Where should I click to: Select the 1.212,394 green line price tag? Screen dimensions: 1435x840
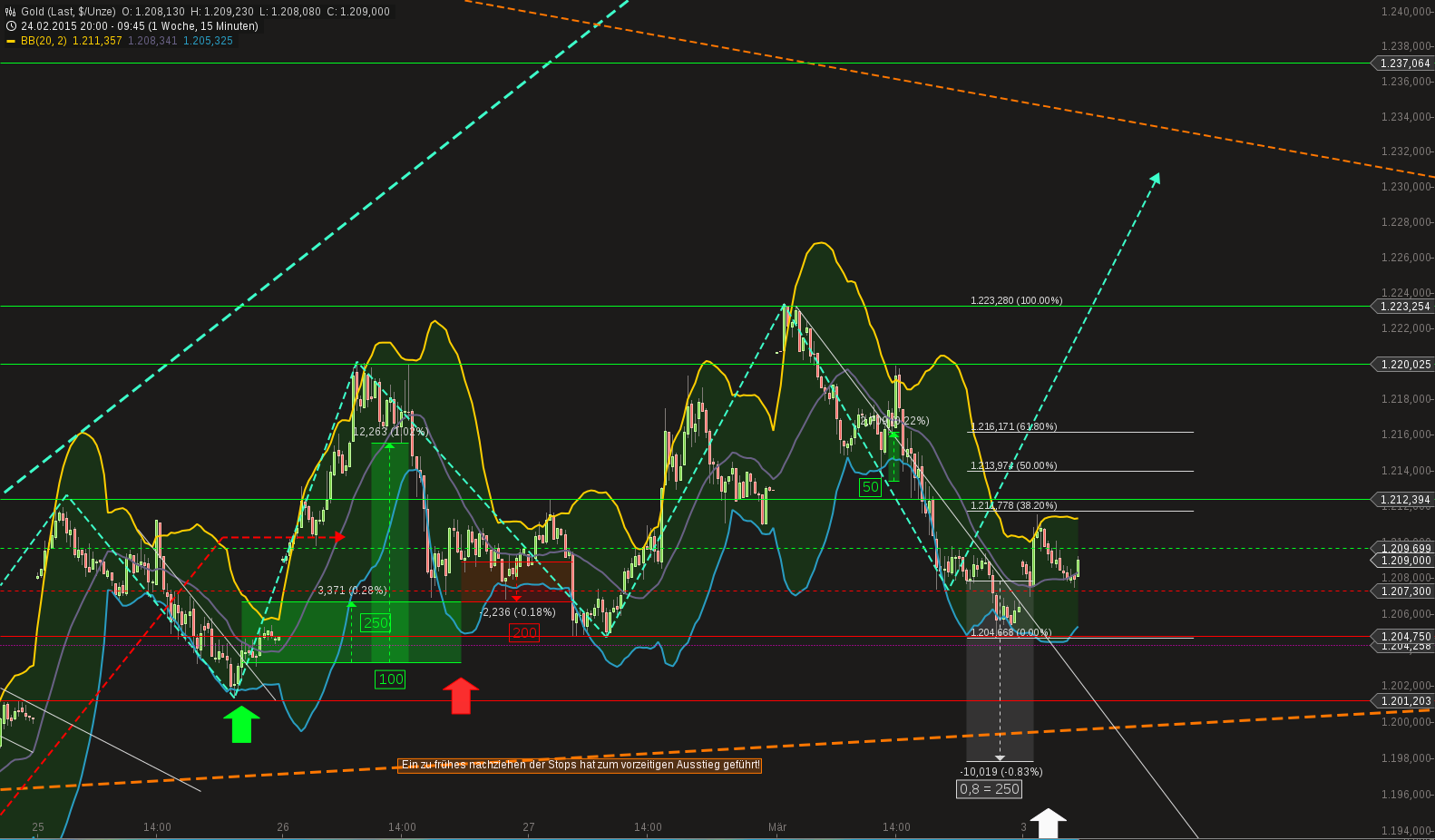(1404, 500)
